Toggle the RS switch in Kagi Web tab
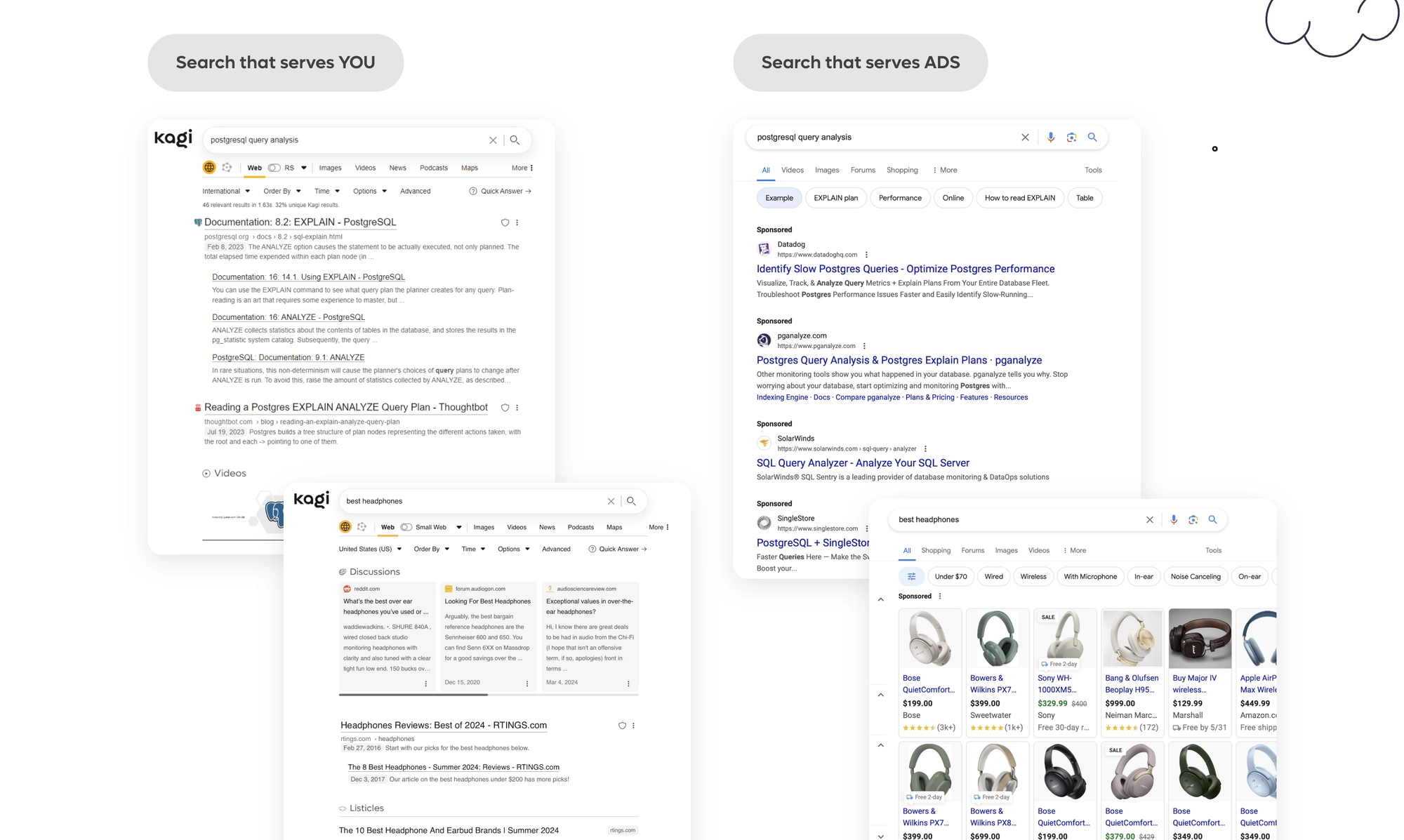Image resolution: width=1404 pixels, height=840 pixels. click(274, 168)
